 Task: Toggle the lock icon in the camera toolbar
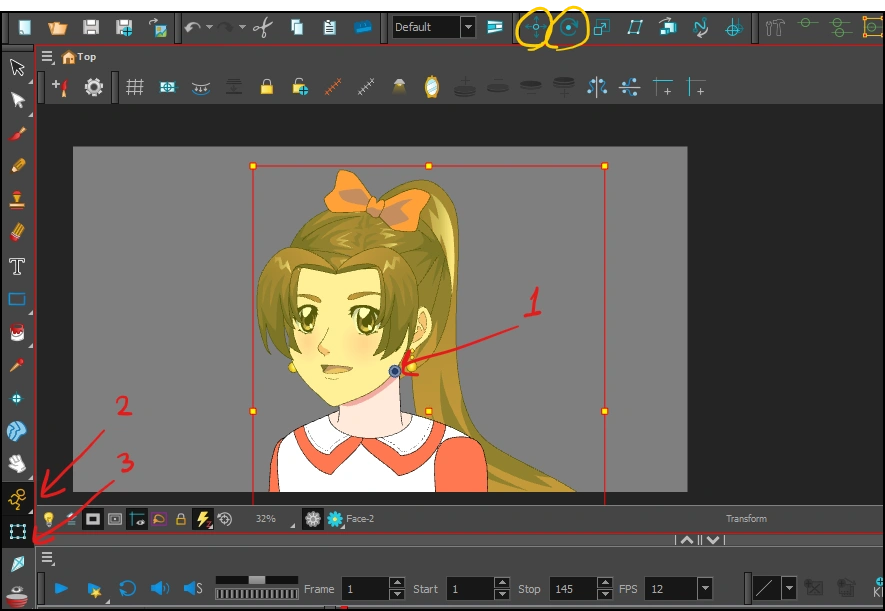click(x=181, y=519)
